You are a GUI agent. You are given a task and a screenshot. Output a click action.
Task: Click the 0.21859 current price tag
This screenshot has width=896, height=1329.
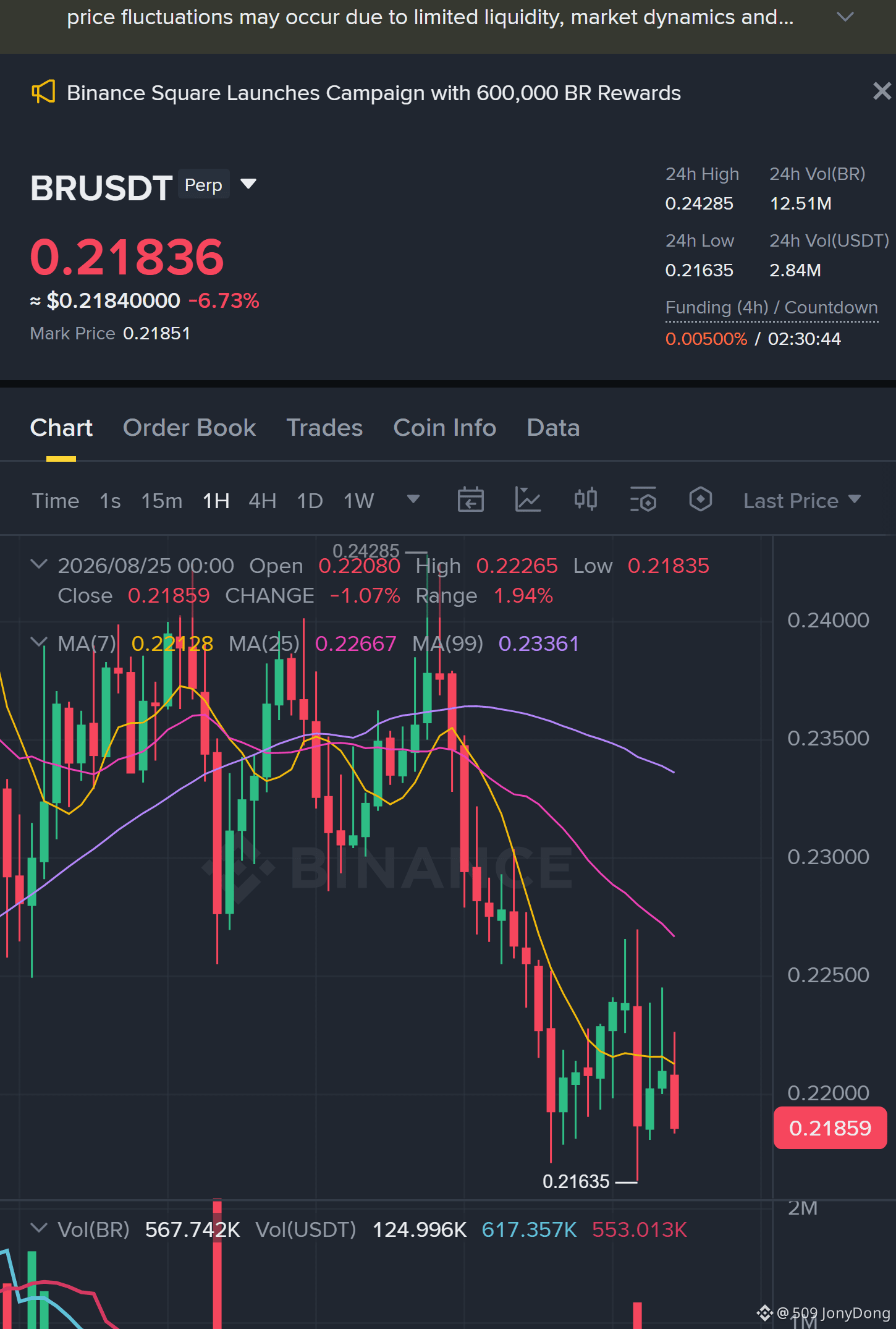pyautogui.click(x=830, y=1128)
